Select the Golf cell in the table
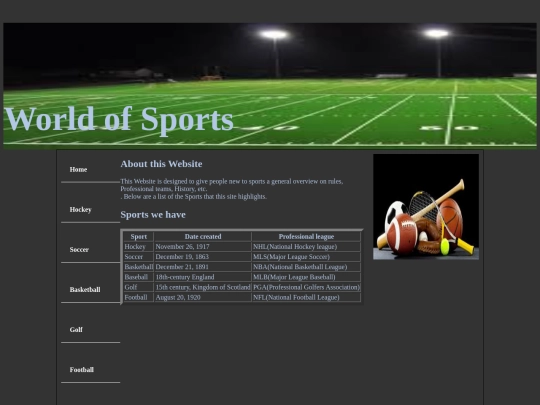Screen dimensions: 540x405 (x=139, y=287)
